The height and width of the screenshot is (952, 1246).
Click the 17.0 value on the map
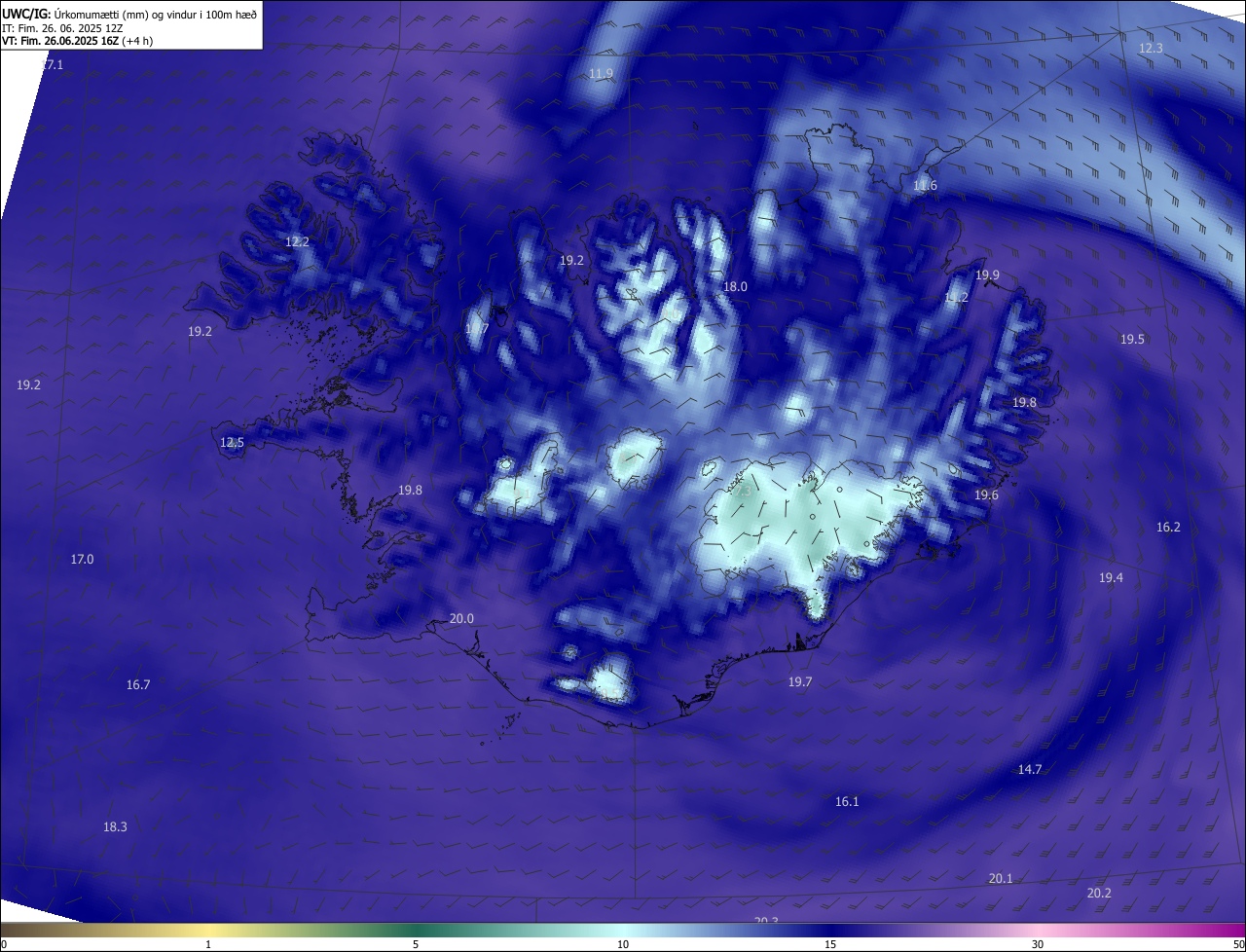click(x=82, y=559)
